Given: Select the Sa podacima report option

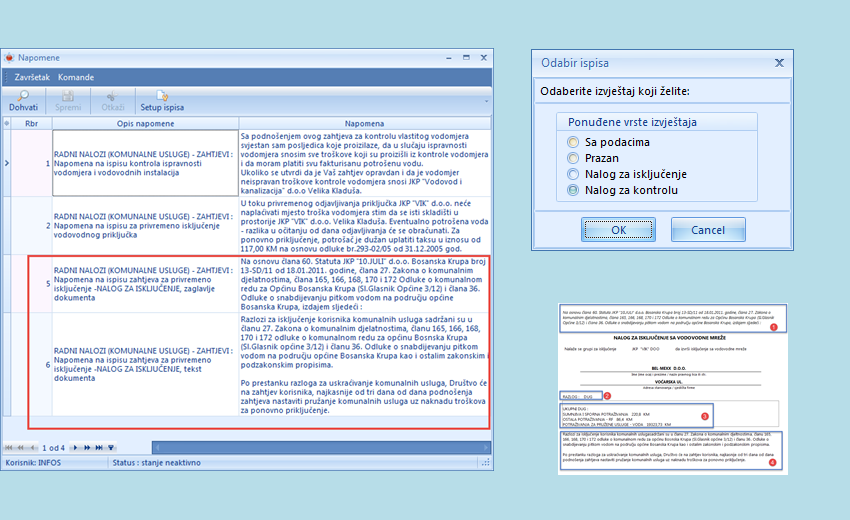Looking at the screenshot, I should click(x=573, y=142).
